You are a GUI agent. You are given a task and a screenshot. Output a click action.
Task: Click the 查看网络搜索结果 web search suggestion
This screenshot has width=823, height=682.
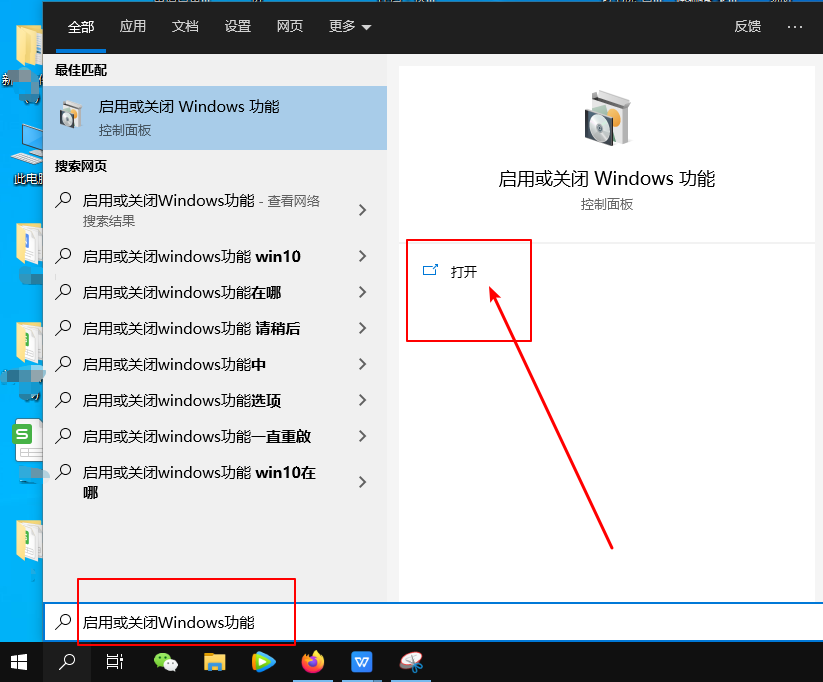coord(200,209)
